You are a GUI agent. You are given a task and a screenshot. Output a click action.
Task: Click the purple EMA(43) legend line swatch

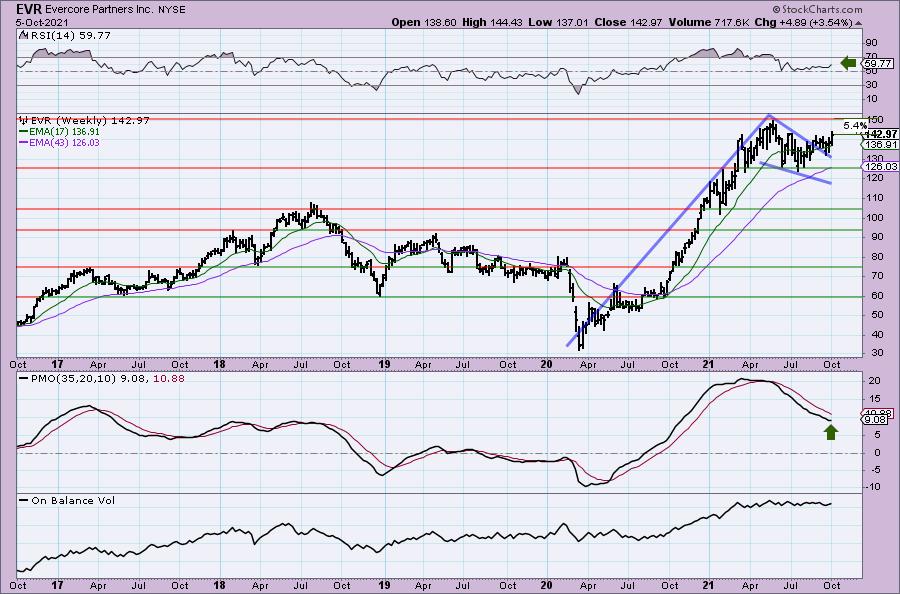click(24, 142)
